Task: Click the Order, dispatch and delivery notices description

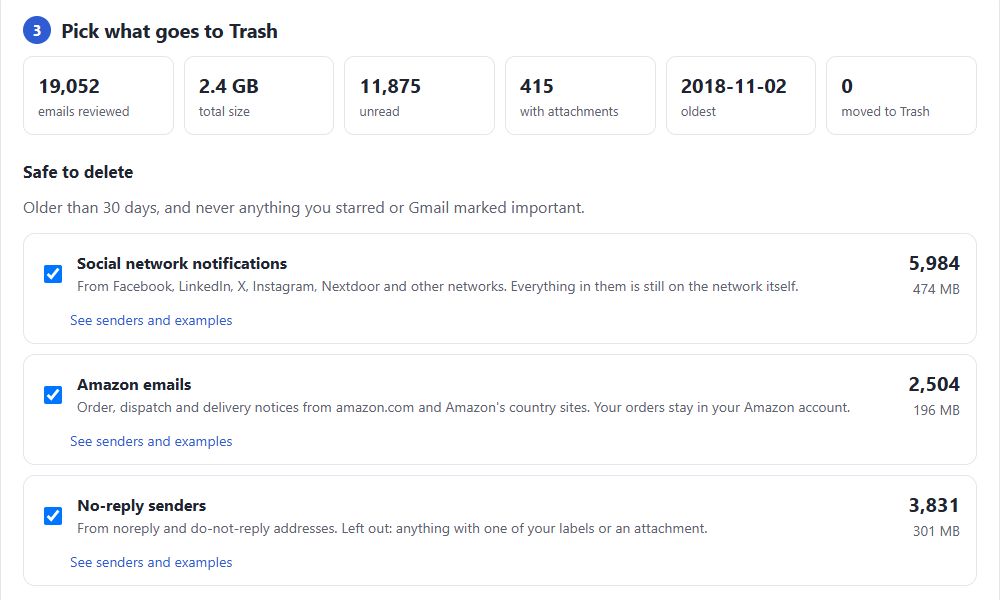Action: tap(464, 407)
